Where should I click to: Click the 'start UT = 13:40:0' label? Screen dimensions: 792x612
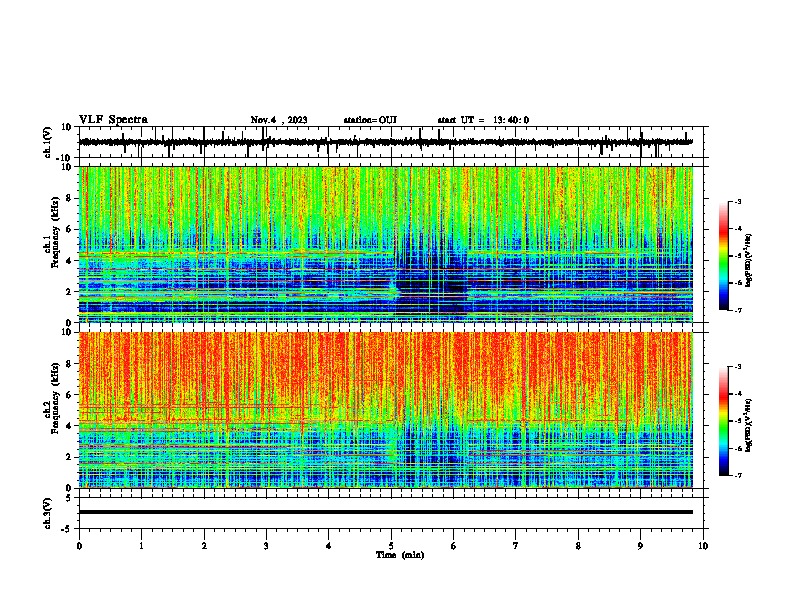click(x=483, y=120)
